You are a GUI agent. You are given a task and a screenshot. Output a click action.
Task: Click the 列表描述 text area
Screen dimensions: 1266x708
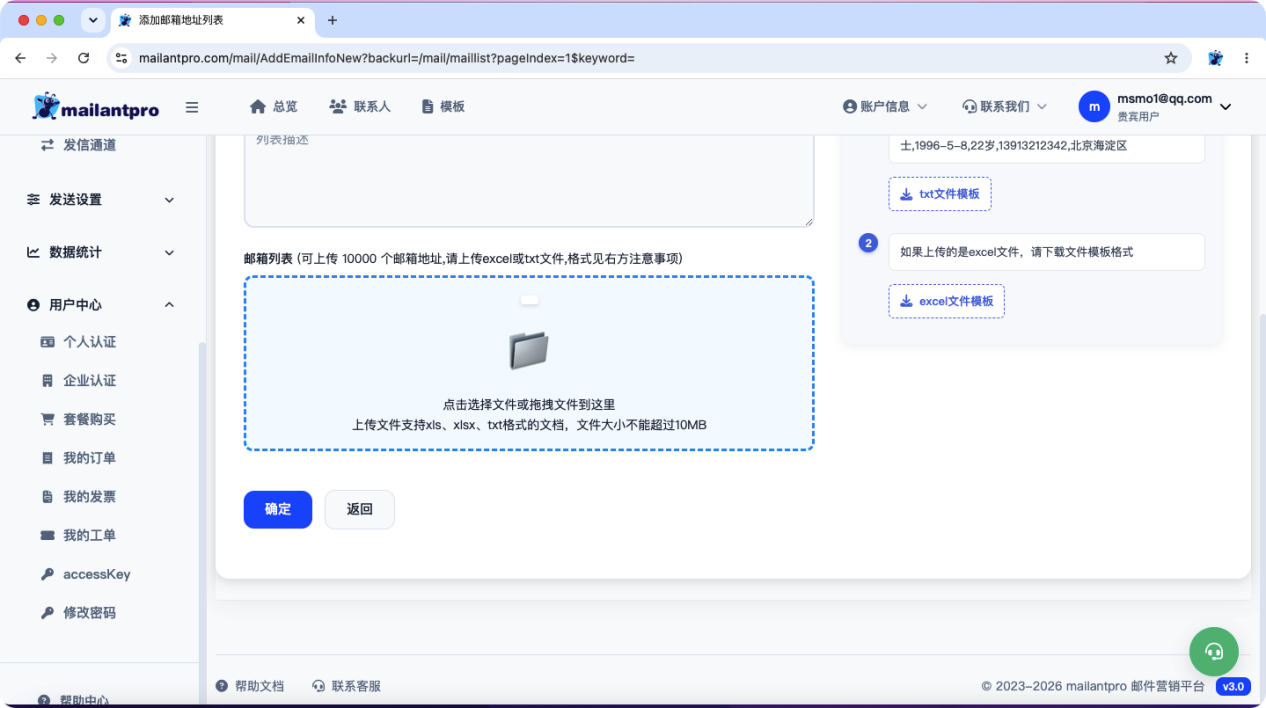529,180
